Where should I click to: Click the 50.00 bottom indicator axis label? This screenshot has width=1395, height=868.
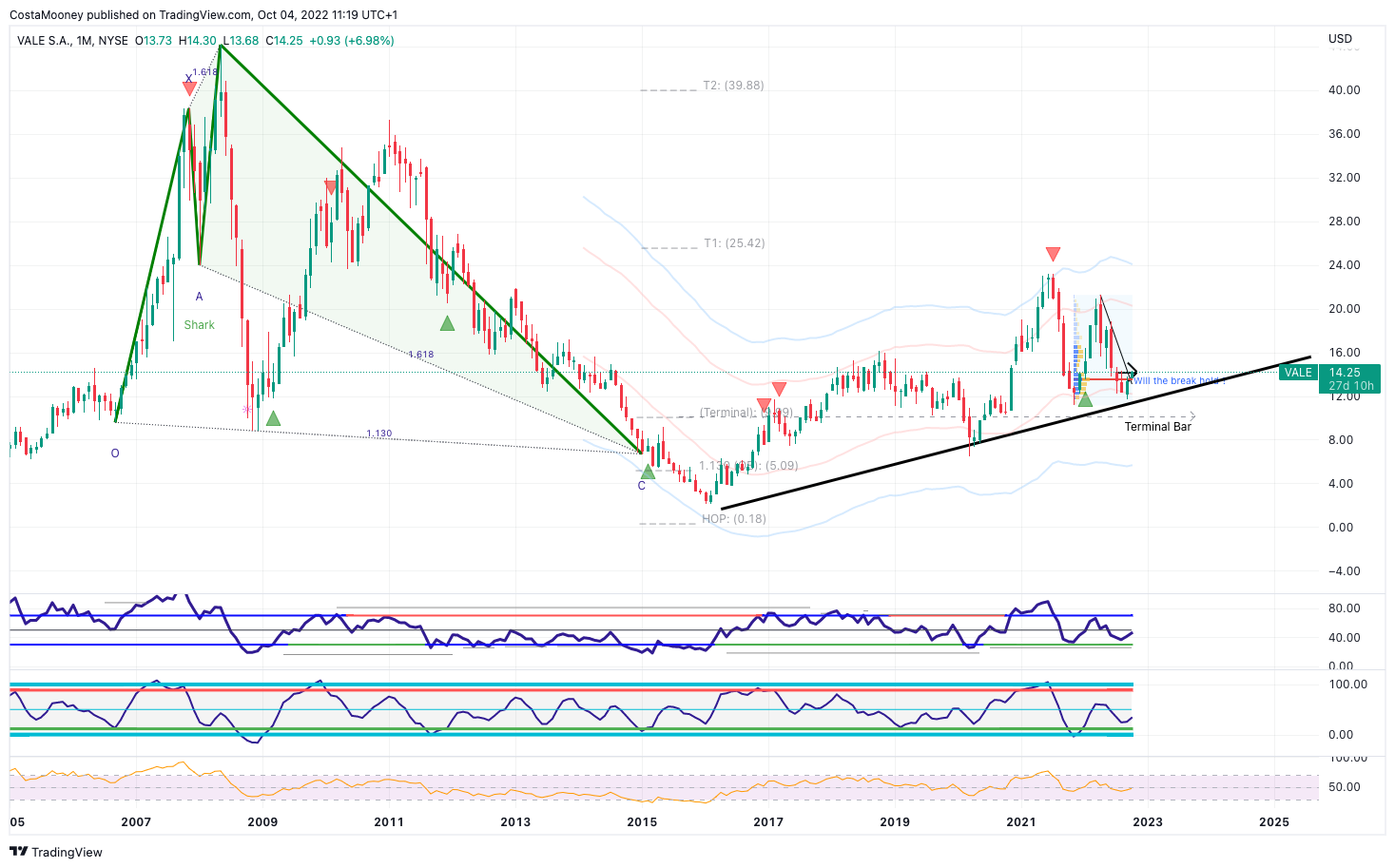(x=1344, y=787)
